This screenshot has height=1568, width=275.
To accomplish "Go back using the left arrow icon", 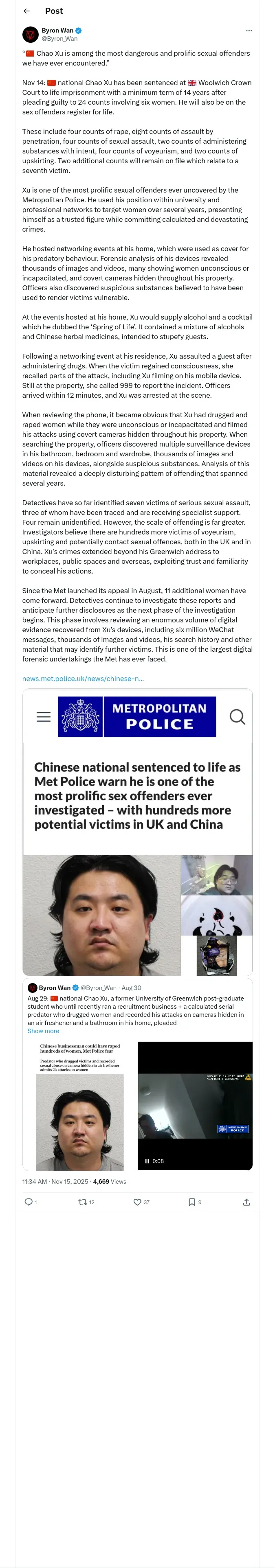I will [x=26, y=11].
